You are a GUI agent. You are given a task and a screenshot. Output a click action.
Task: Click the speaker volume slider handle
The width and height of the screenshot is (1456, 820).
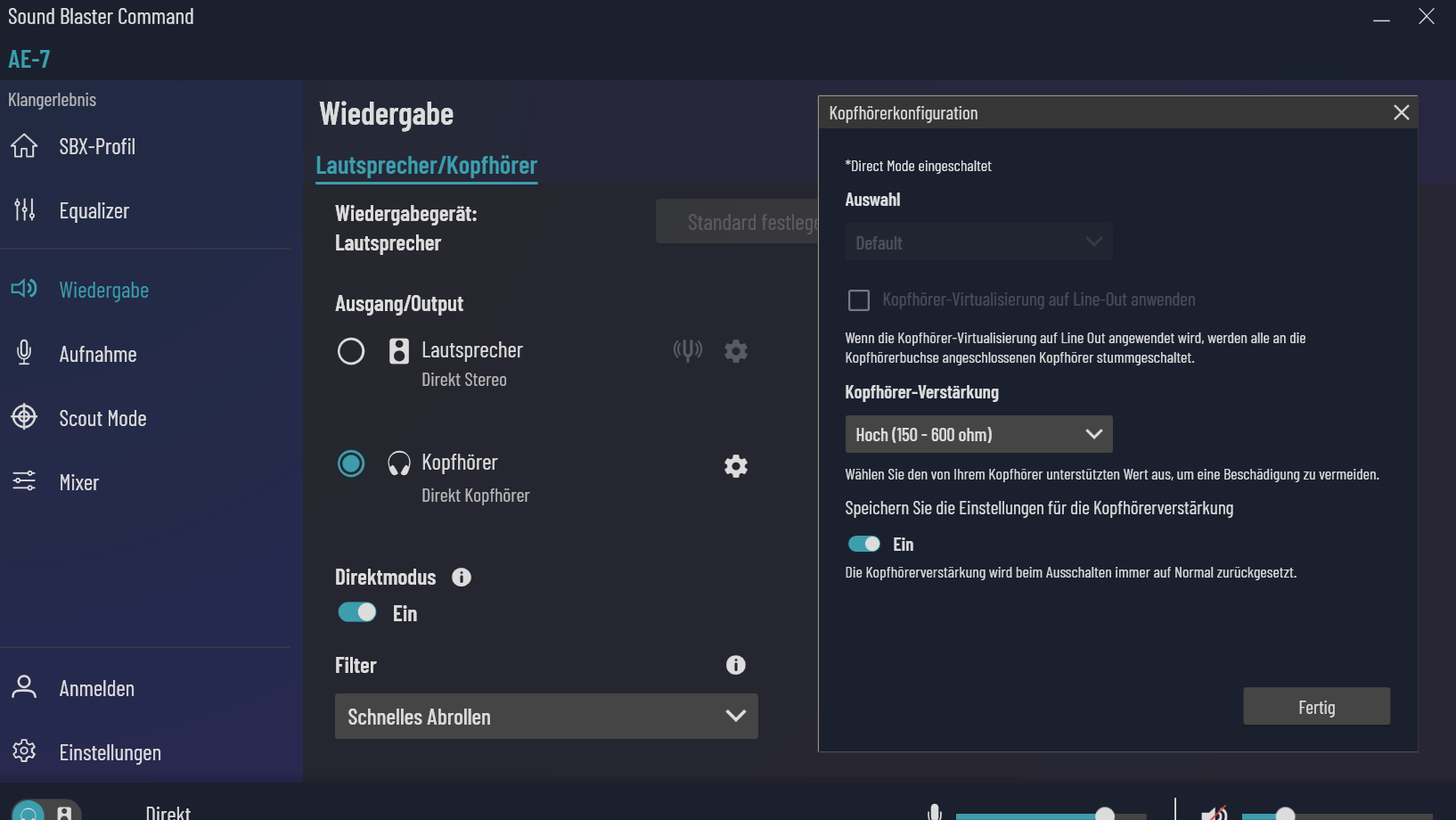click(1285, 814)
